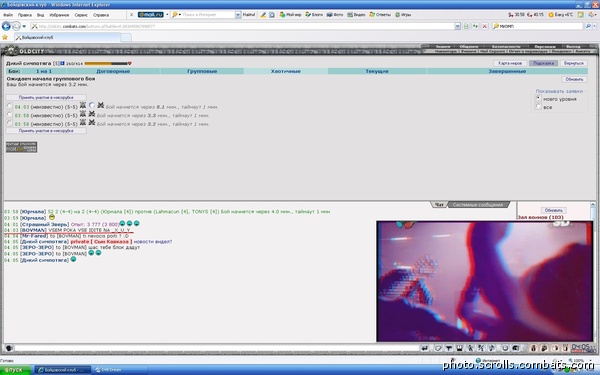Select the 'все' radio button under Показывать заявки
Viewport: 600px width, 375px height.
(x=538, y=107)
